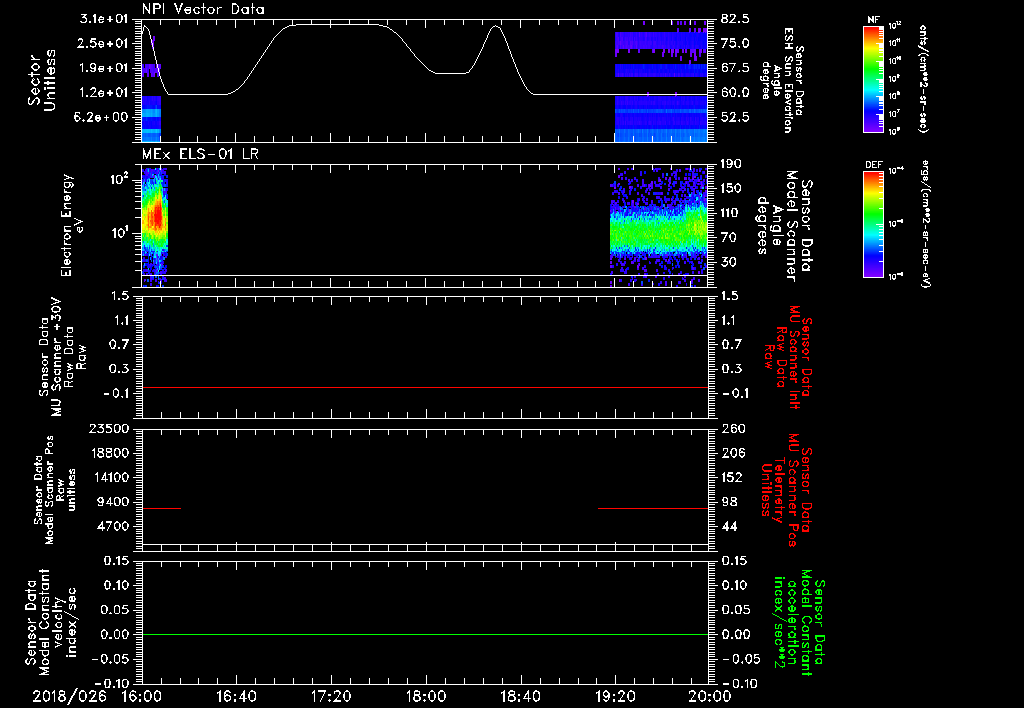Click the 18:00 time tick label
The width and height of the screenshot is (1024, 708).
[x=425, y=696]
